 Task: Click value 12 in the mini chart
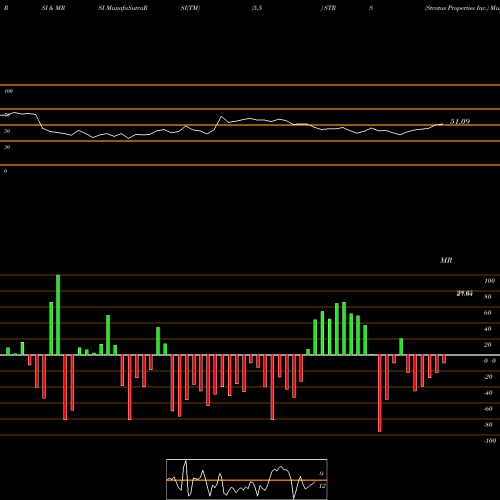click(x=322, y=486)
